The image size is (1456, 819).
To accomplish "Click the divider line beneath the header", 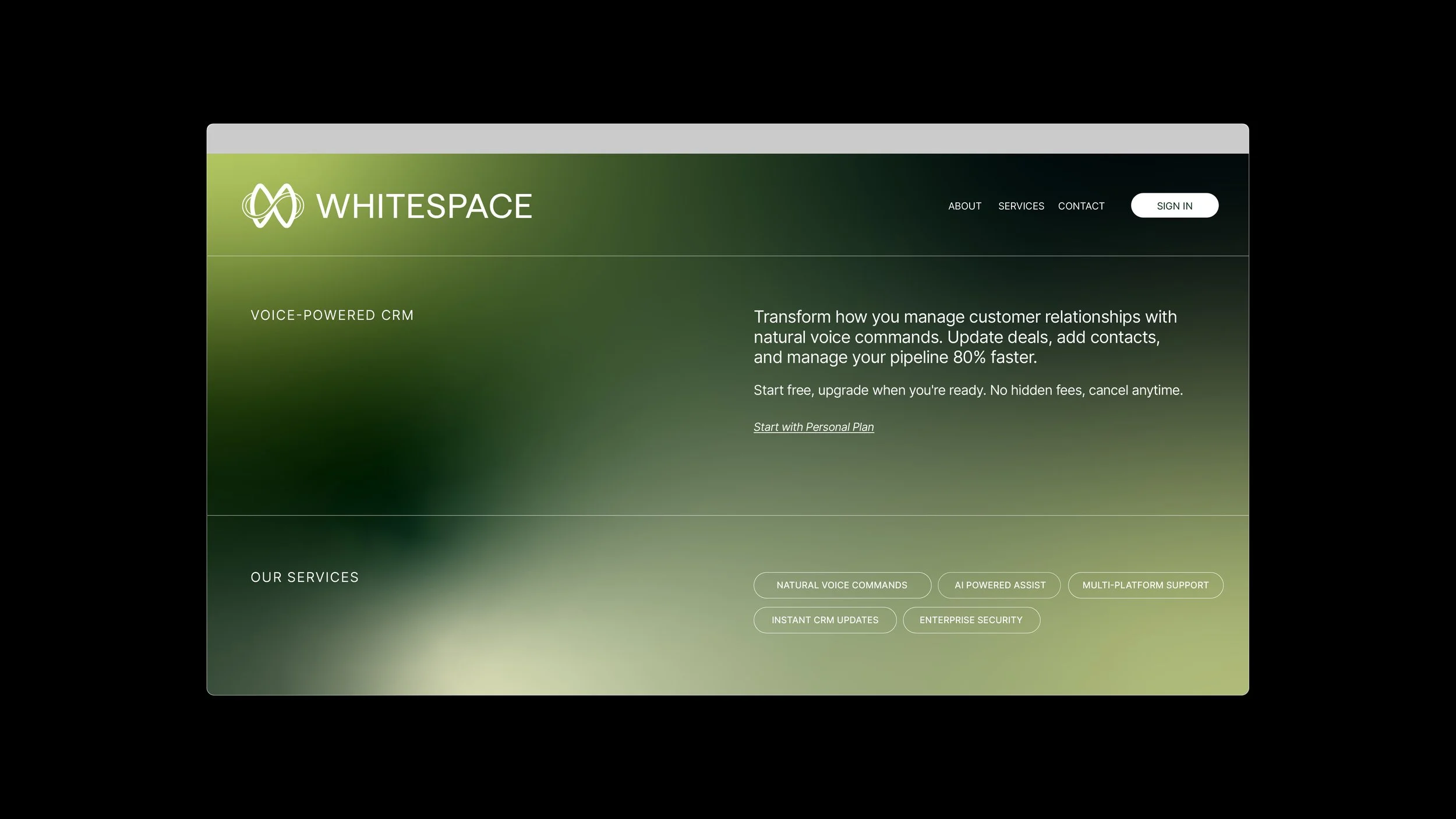I will coord(727,256).
